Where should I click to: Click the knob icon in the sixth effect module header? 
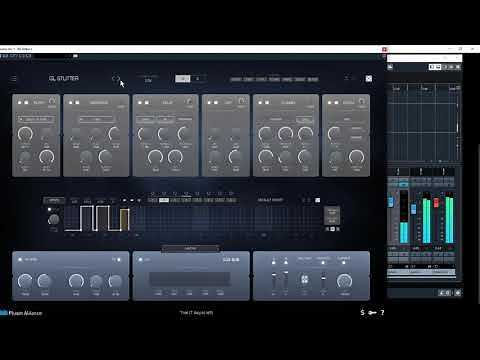click(x=362, y=101)
